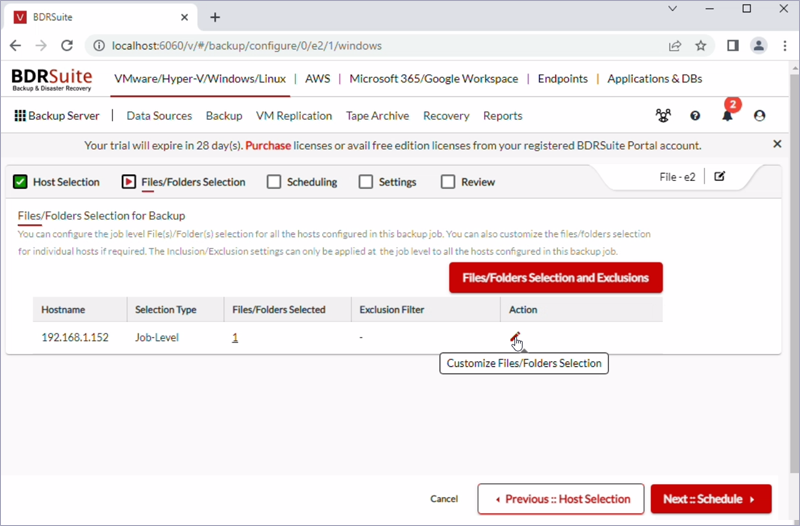Open the Data Sources menu

coord(159,116)
